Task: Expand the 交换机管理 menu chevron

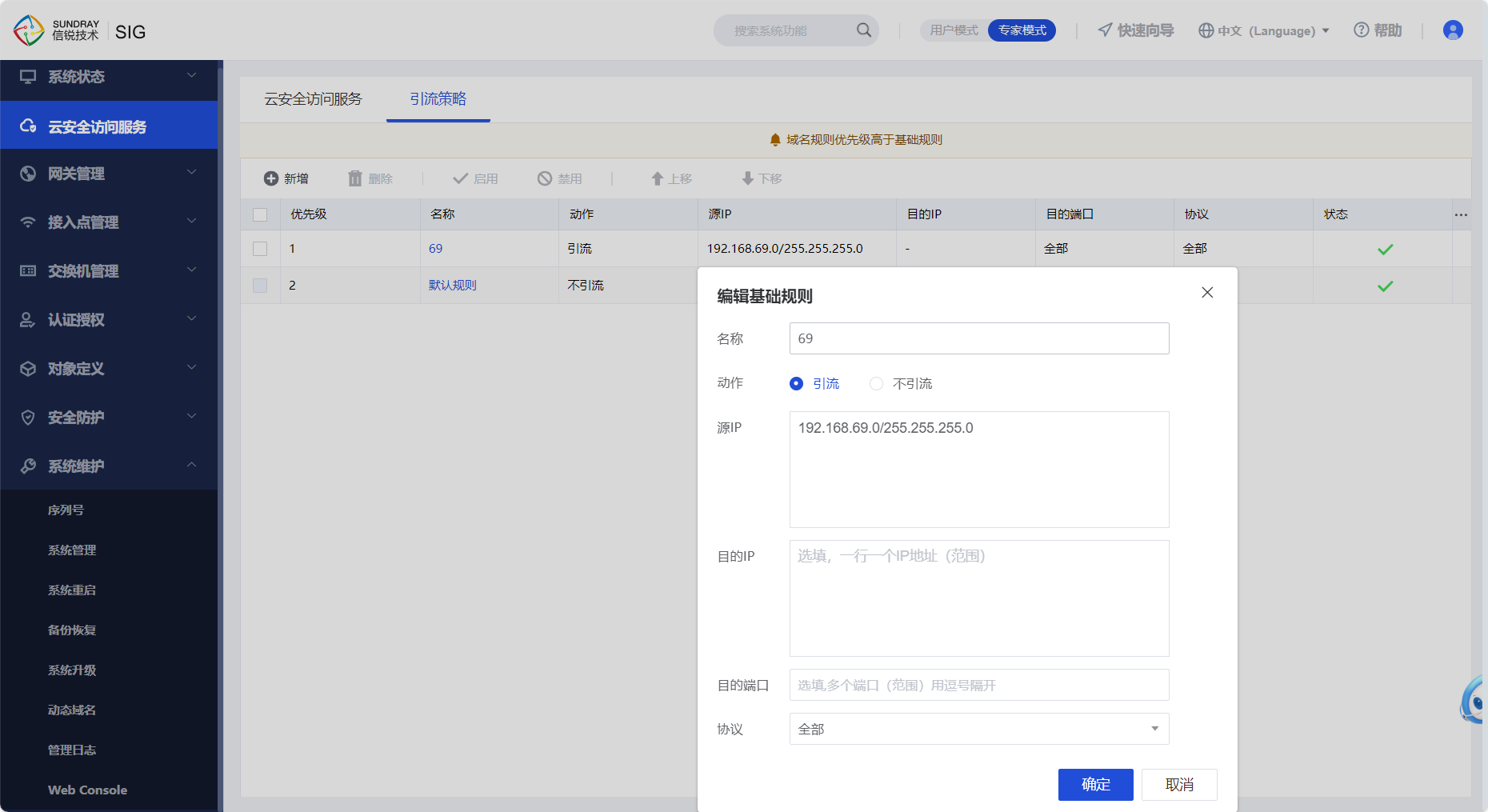Action: tap(191, 270)
